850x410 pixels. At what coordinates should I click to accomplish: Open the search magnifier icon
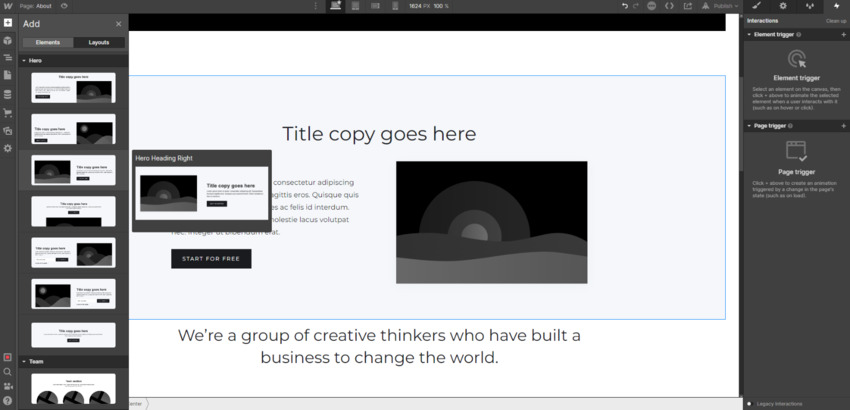(x=8, y=372)
